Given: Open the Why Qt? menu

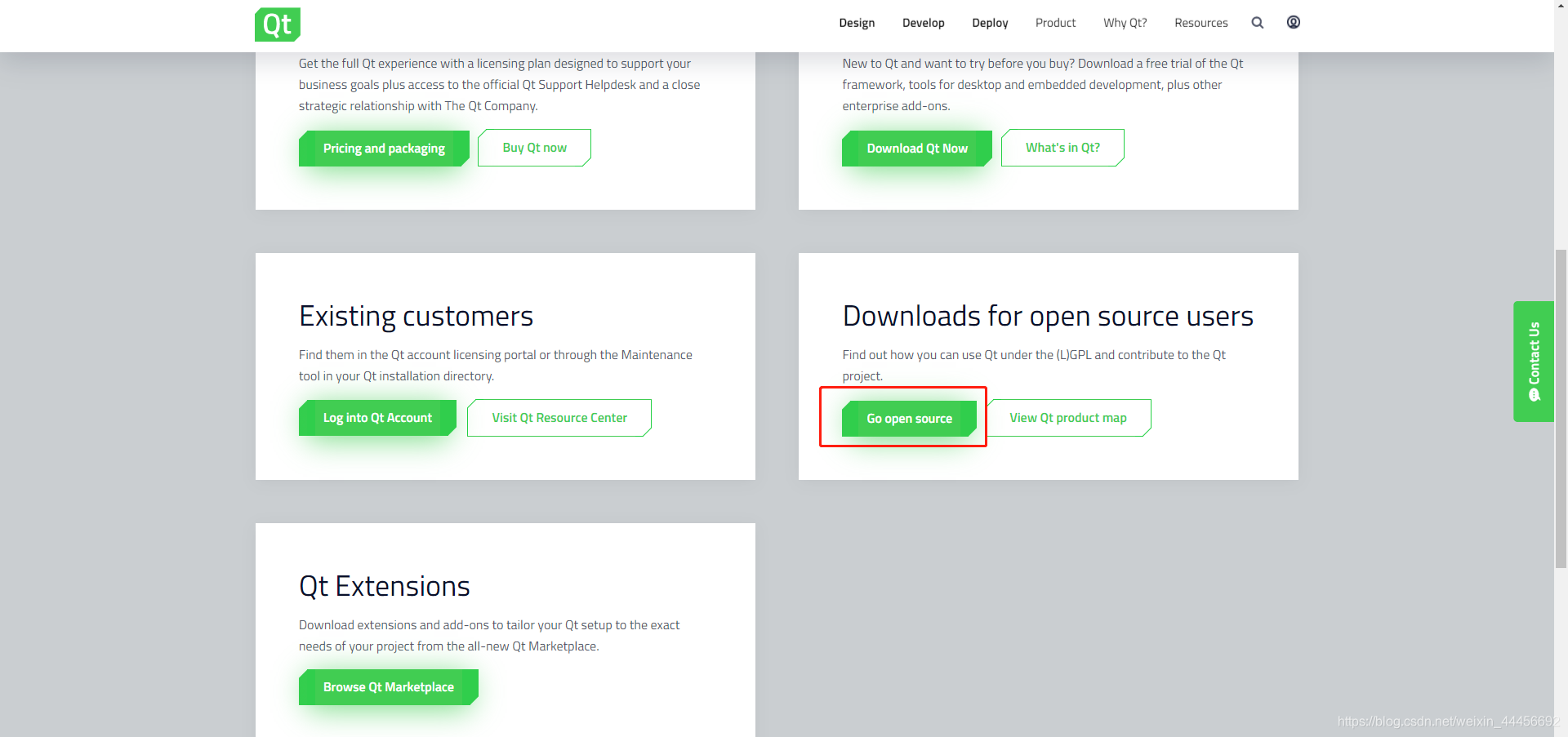Looking at the screenshot, I should 1125,23.
